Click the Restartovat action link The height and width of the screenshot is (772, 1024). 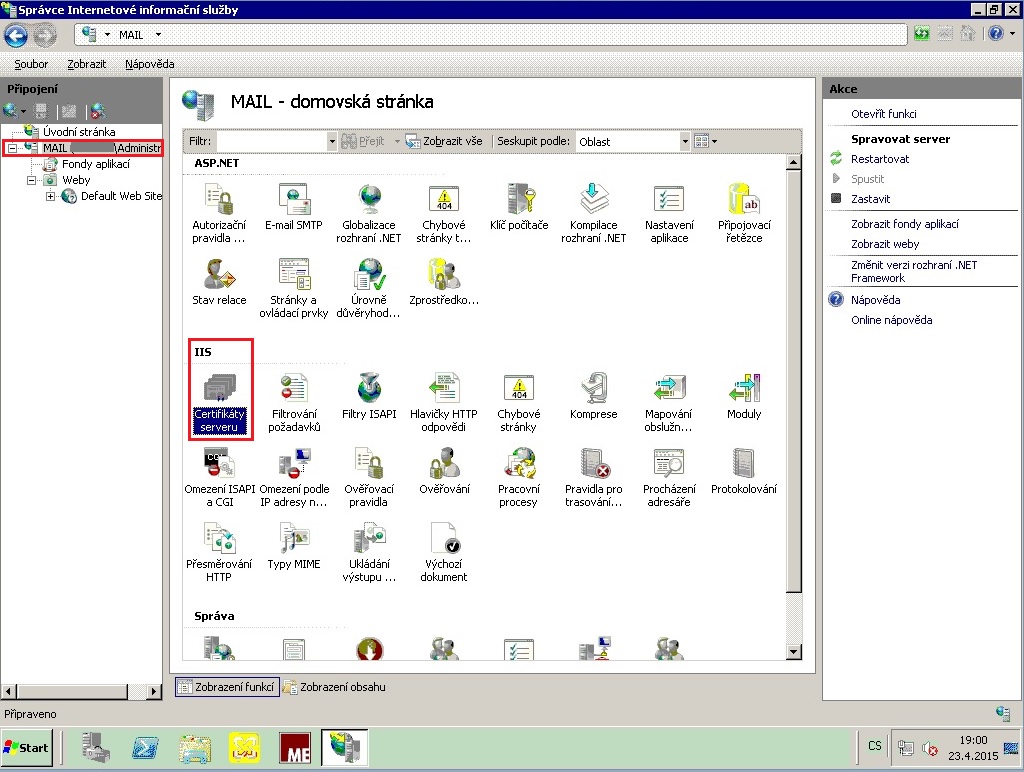coord(879,159)
